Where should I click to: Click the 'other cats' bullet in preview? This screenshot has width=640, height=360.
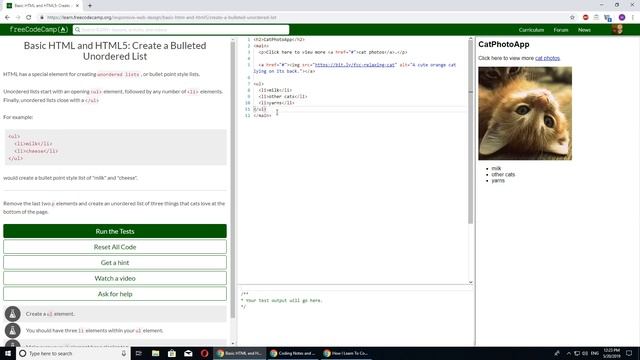[503, 174]
